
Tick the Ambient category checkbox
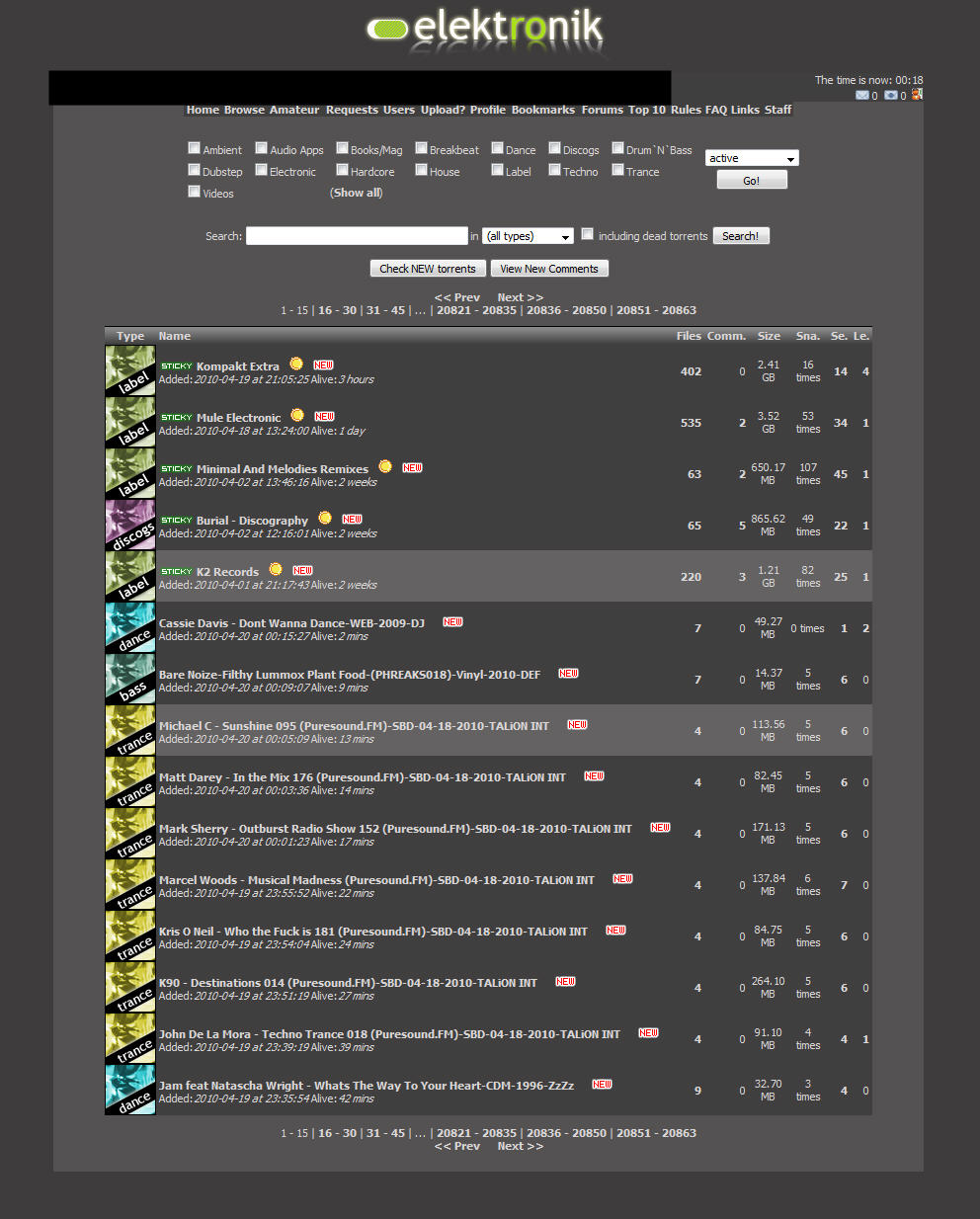[x=195, y=148]
